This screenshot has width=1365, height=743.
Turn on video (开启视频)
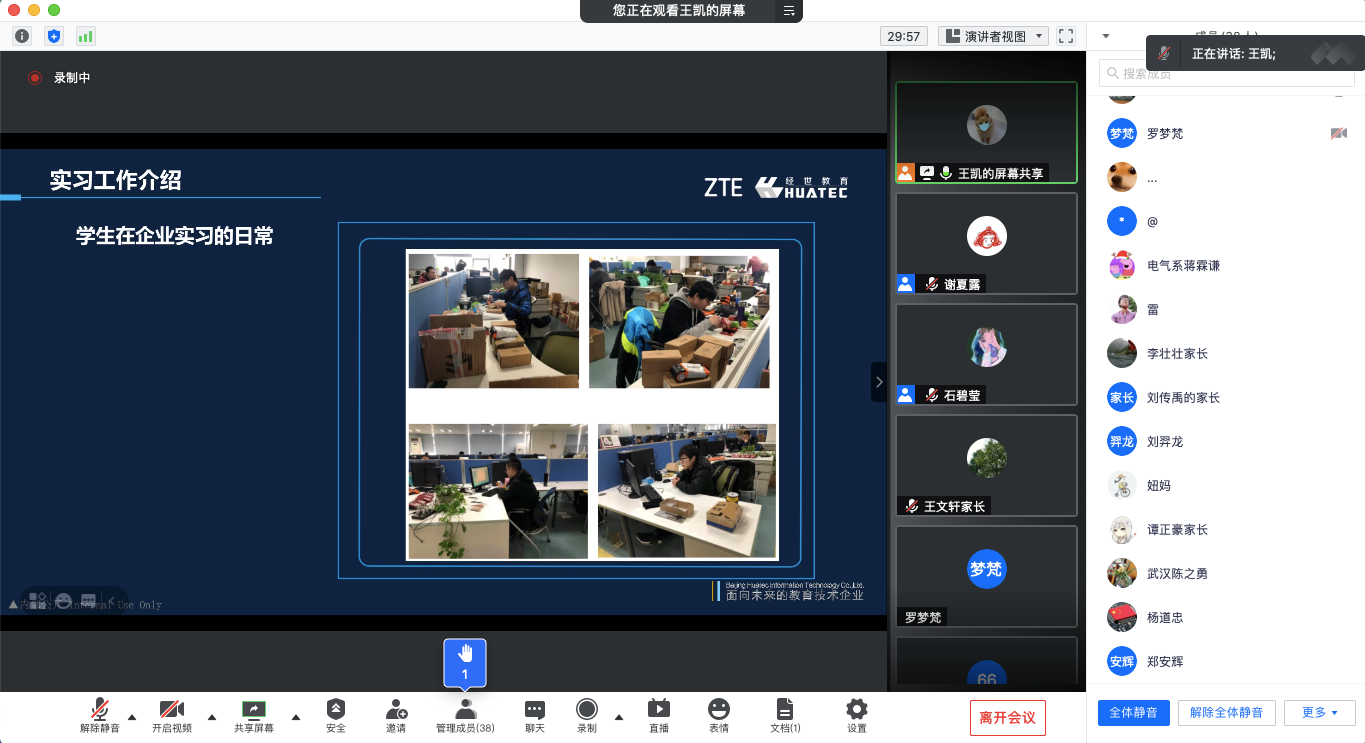pos(172,715)
